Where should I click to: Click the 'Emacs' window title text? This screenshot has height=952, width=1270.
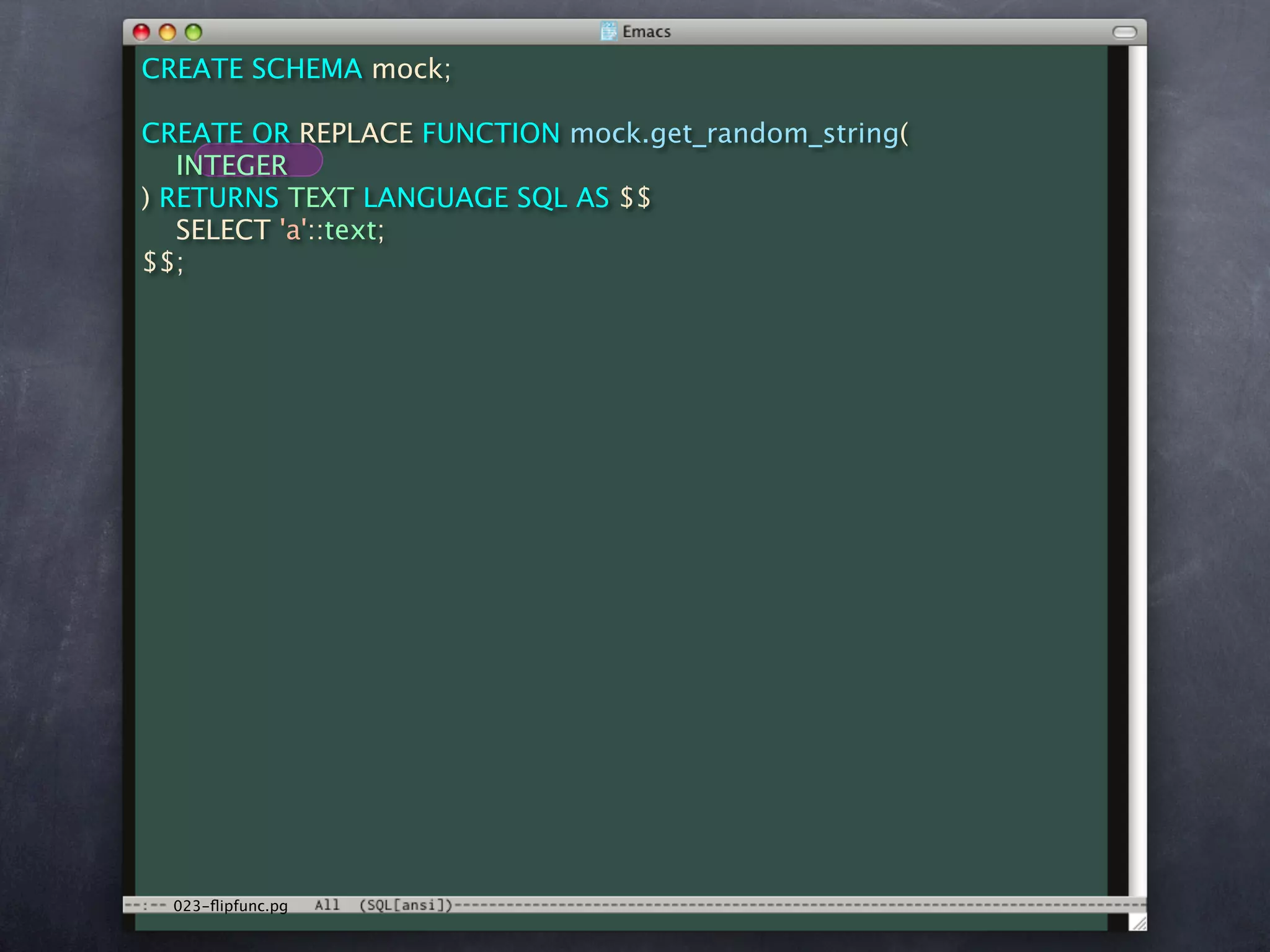[647, 32]
